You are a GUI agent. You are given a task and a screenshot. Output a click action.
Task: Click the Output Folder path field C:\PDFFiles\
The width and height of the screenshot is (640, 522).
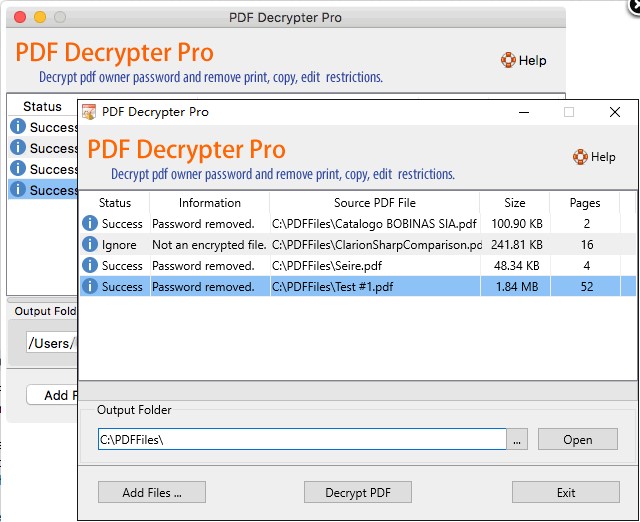click(x=302, y=439)
